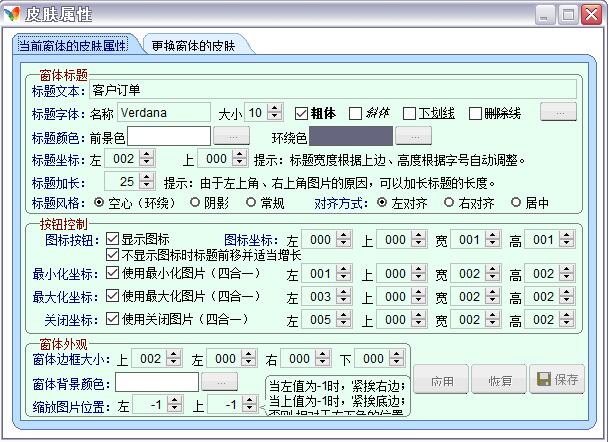Select the 当前窗体的皮肤属性 tab
609x442 pixels.
coord(73,46)
